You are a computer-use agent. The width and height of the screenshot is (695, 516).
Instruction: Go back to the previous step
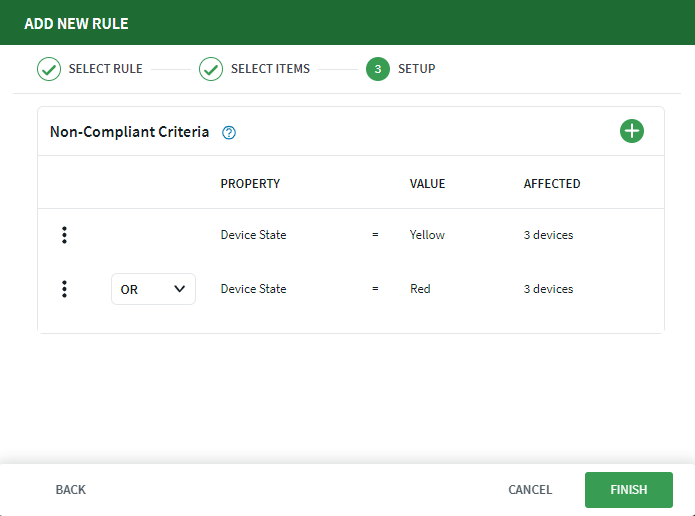(x=70, y=490)
